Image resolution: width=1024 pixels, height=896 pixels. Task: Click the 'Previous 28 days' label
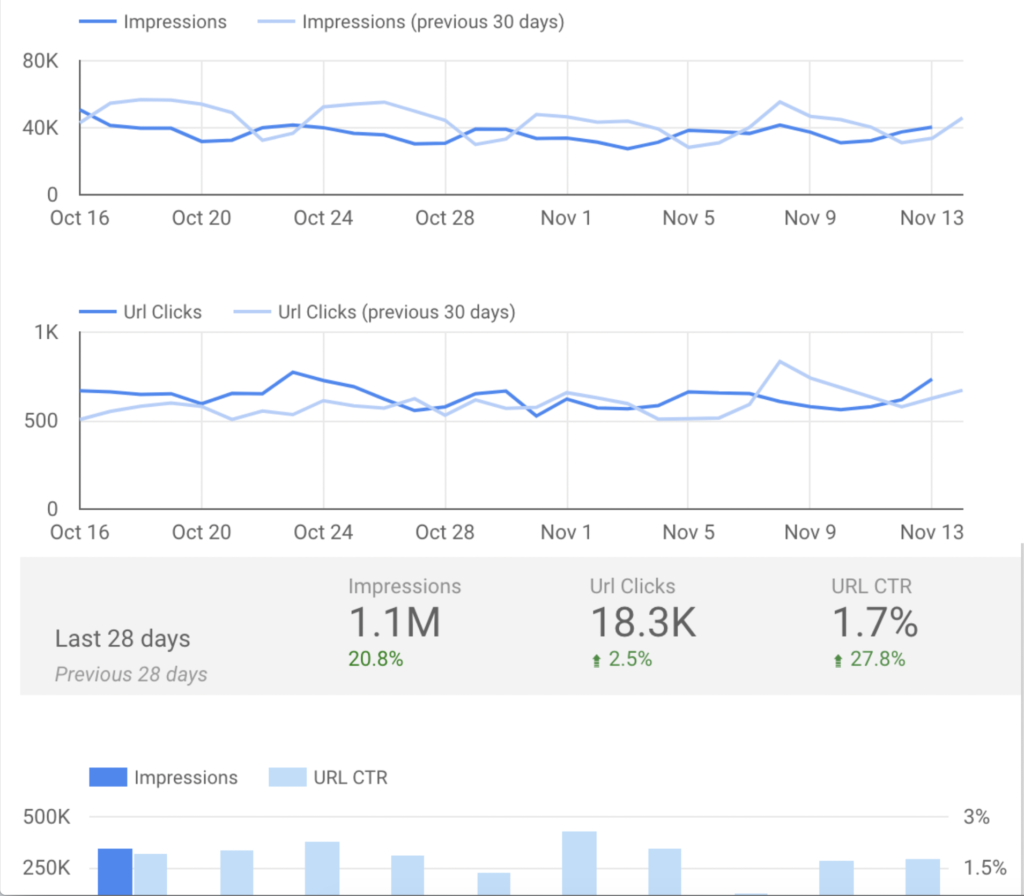tap(131, 674)
